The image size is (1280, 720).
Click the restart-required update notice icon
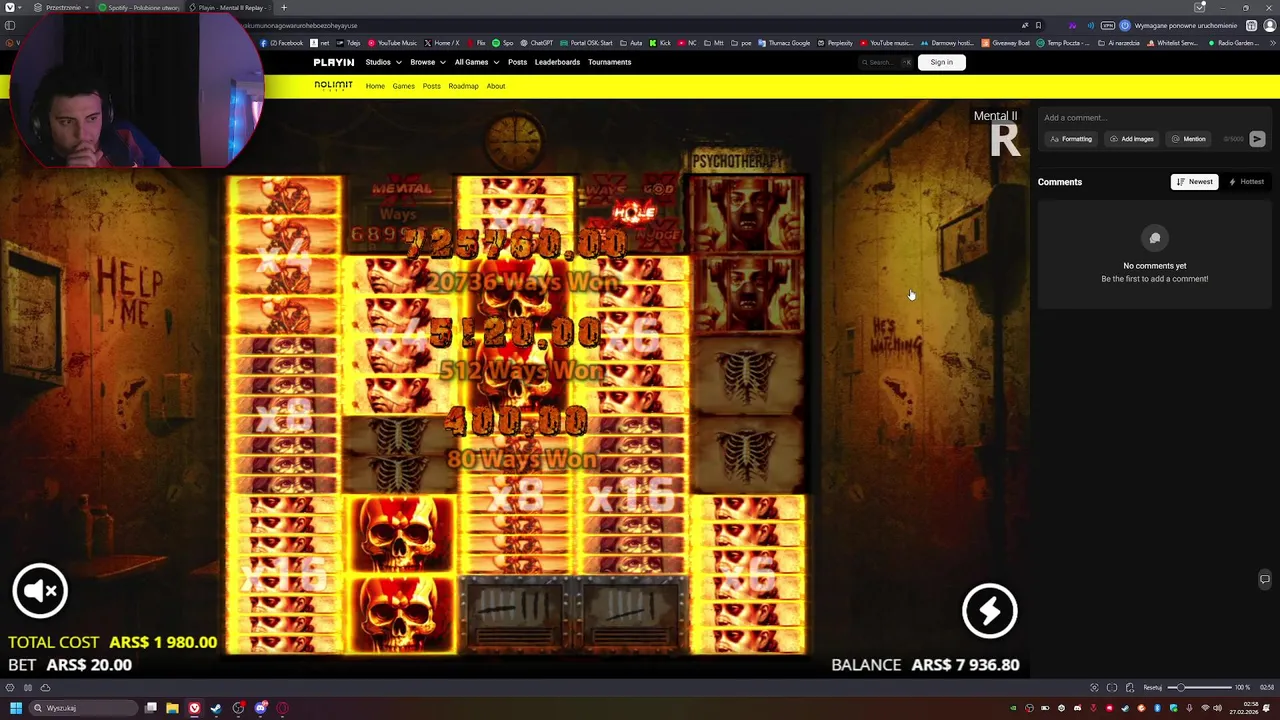click(1125, 25)
